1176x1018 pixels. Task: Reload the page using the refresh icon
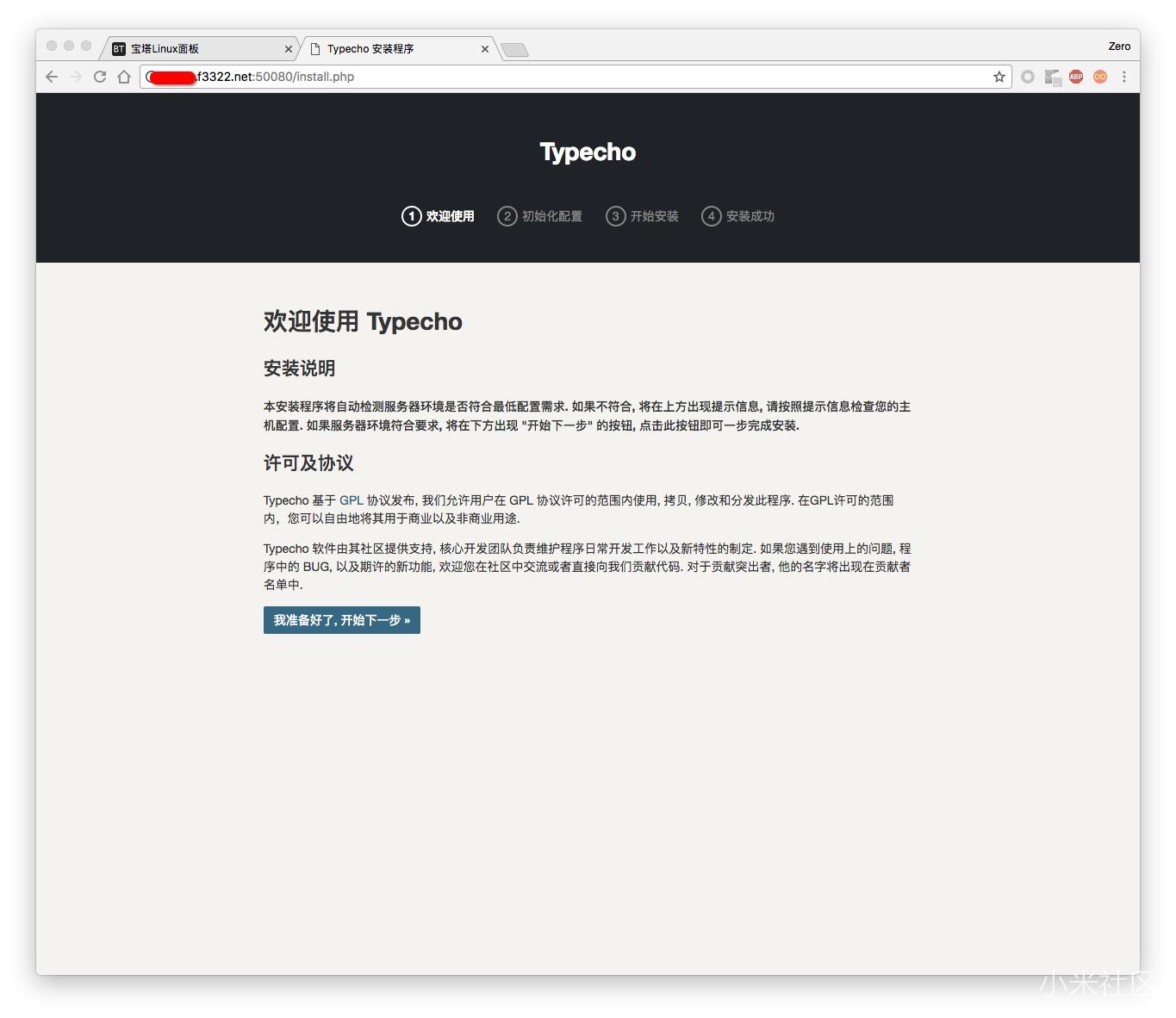100,77
